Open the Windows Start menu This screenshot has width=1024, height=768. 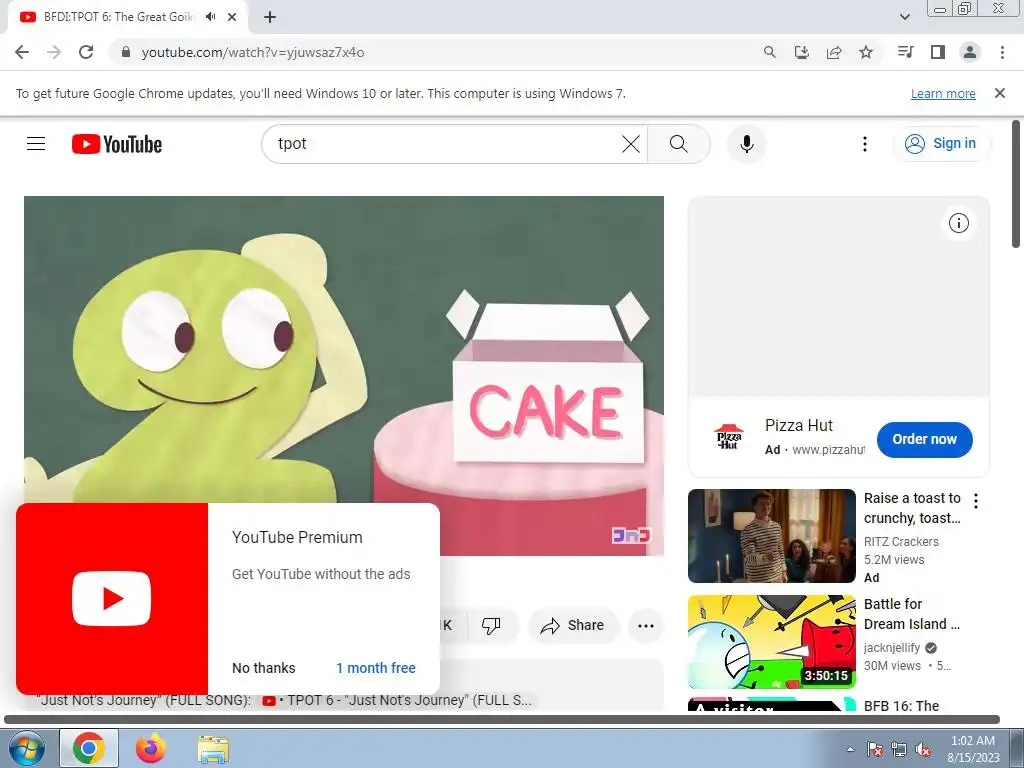pos(26,748)
